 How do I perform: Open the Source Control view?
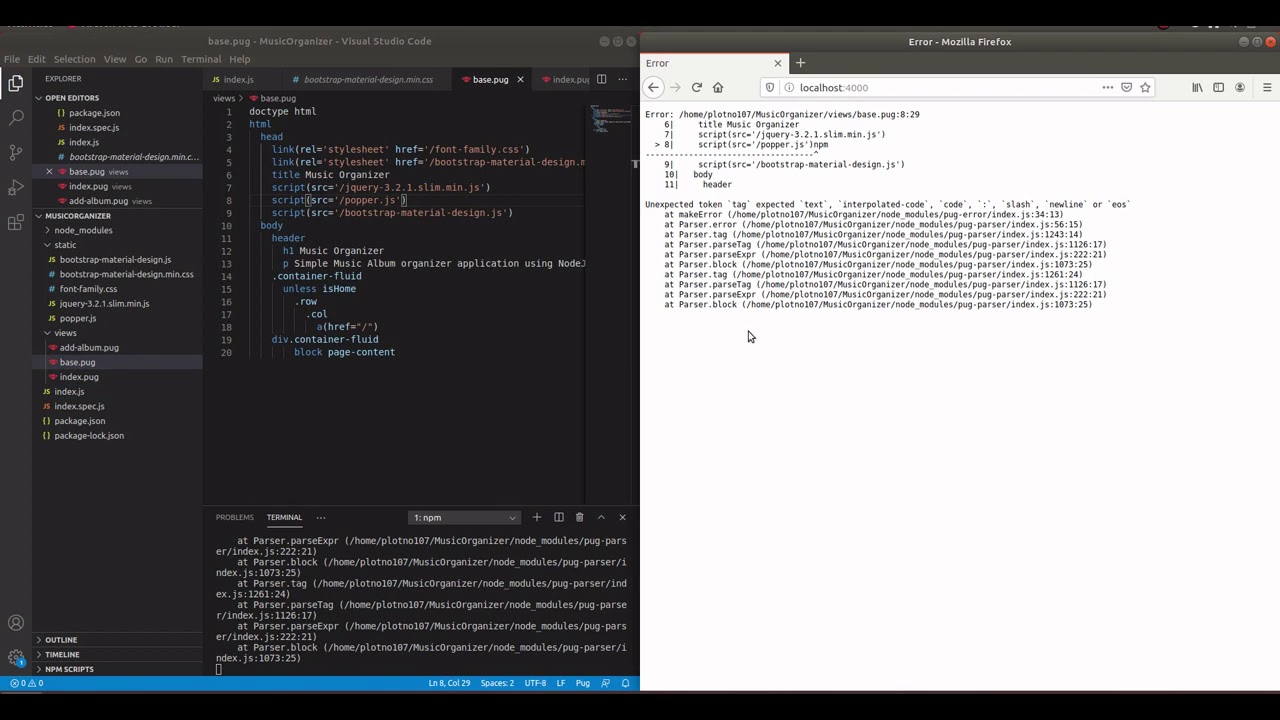tap(16, 153)
